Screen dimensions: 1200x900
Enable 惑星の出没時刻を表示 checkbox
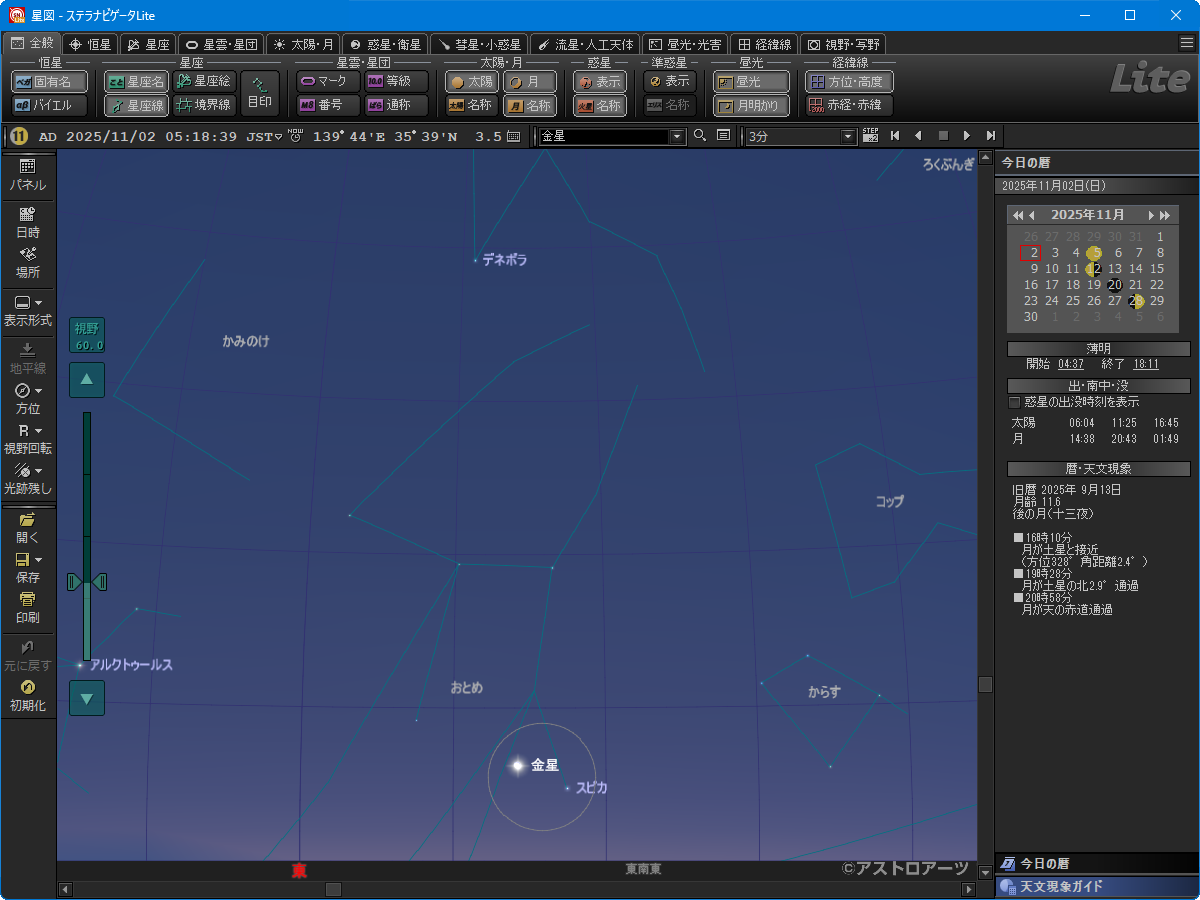pyautogui.click(x=1015, y=402)
